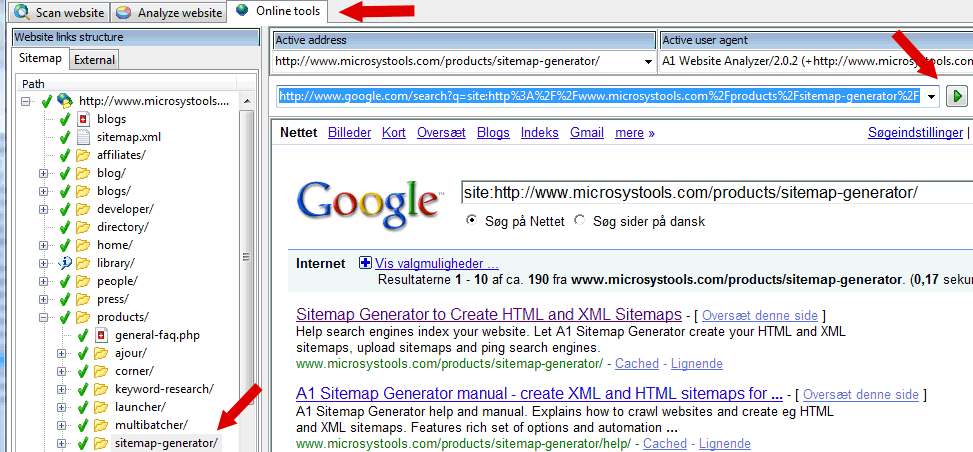The height and width of the screenshot is (452, 973).
Task: Expand the people/ folder node
Action: [43, 281]
